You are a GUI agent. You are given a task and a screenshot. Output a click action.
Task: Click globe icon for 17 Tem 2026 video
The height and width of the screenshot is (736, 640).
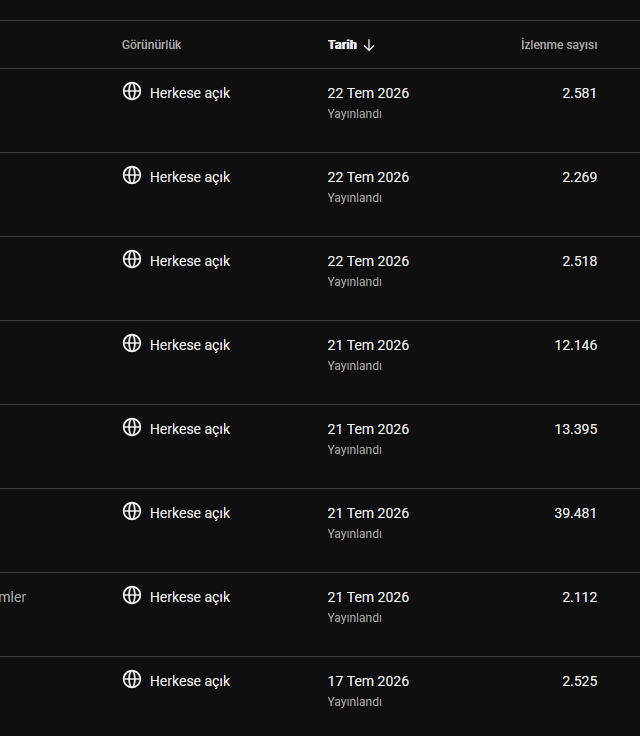[131, 679]
